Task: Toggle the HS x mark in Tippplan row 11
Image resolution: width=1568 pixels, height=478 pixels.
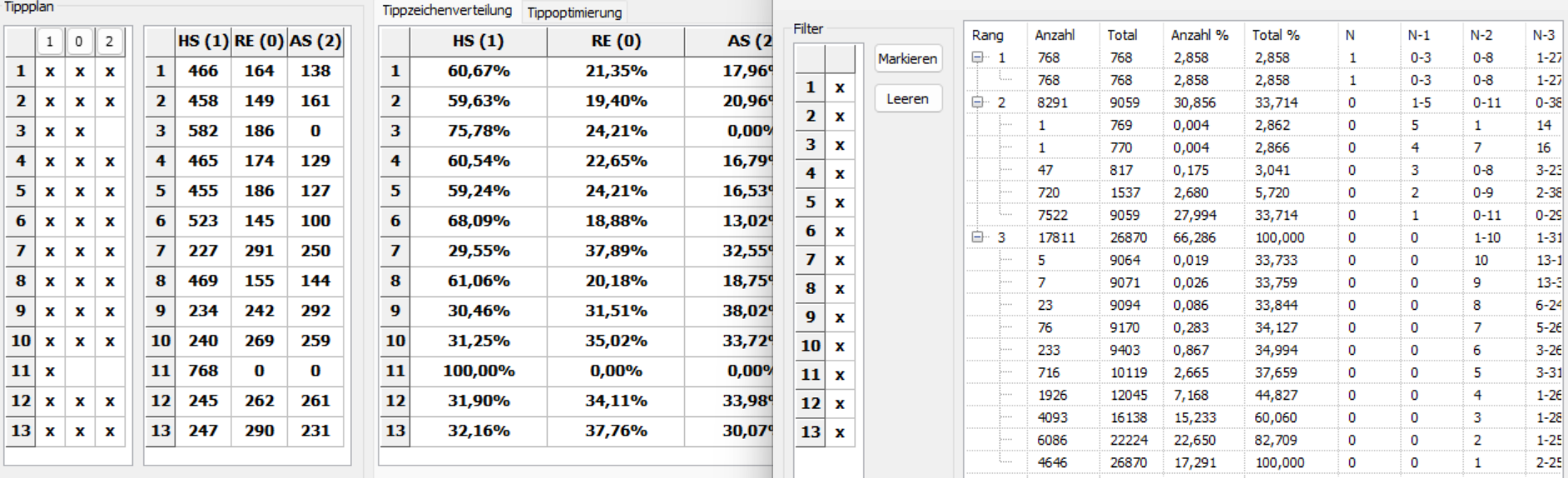Action: [x=50, y=371]
